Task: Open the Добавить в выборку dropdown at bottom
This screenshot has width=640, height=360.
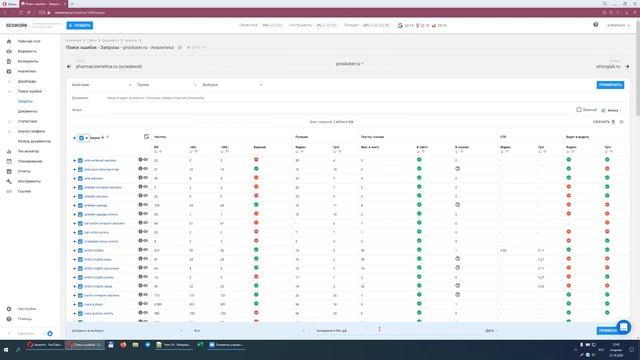Action: 127,331
